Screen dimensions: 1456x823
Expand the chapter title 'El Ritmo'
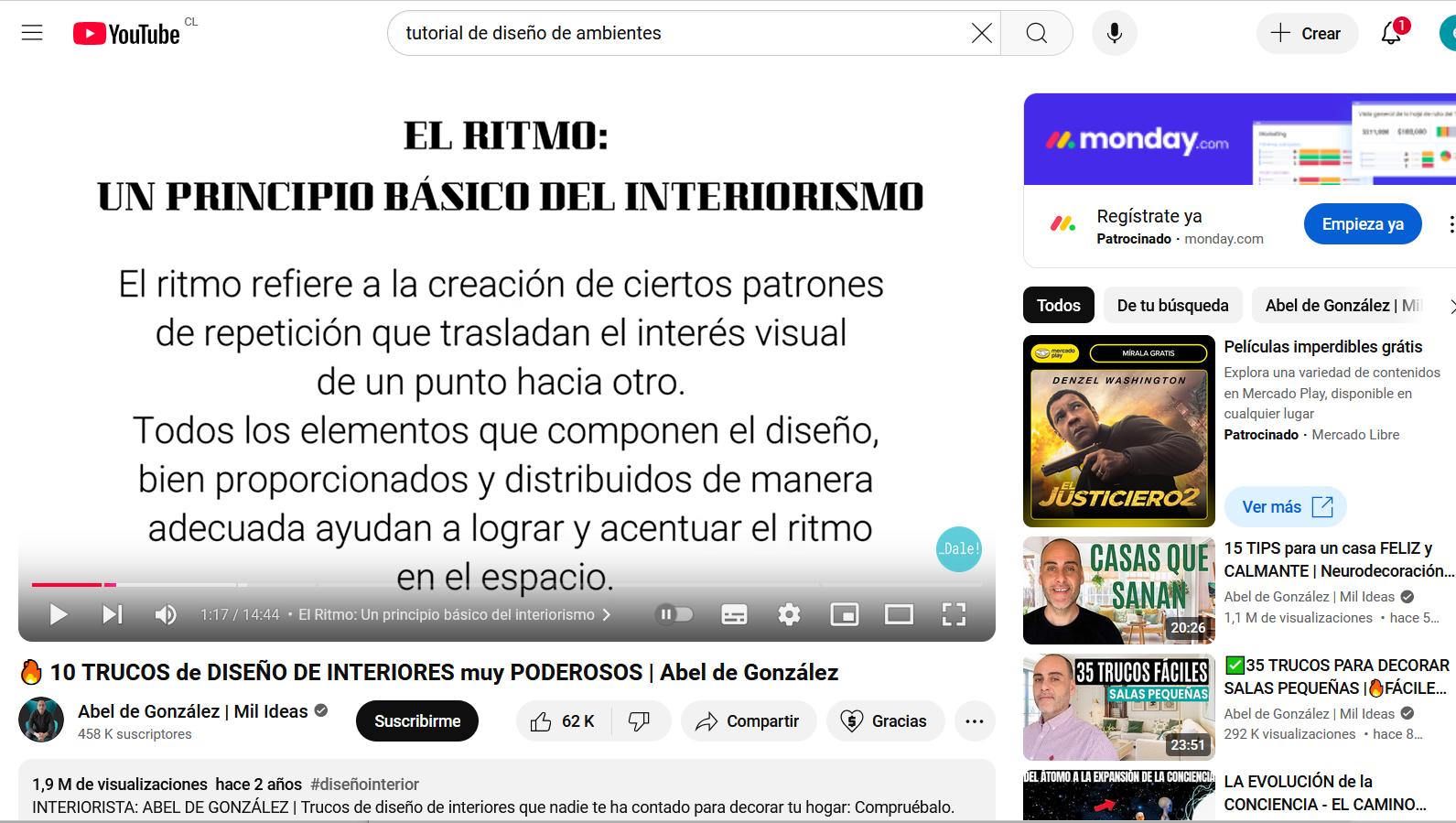tap(454, 614)
